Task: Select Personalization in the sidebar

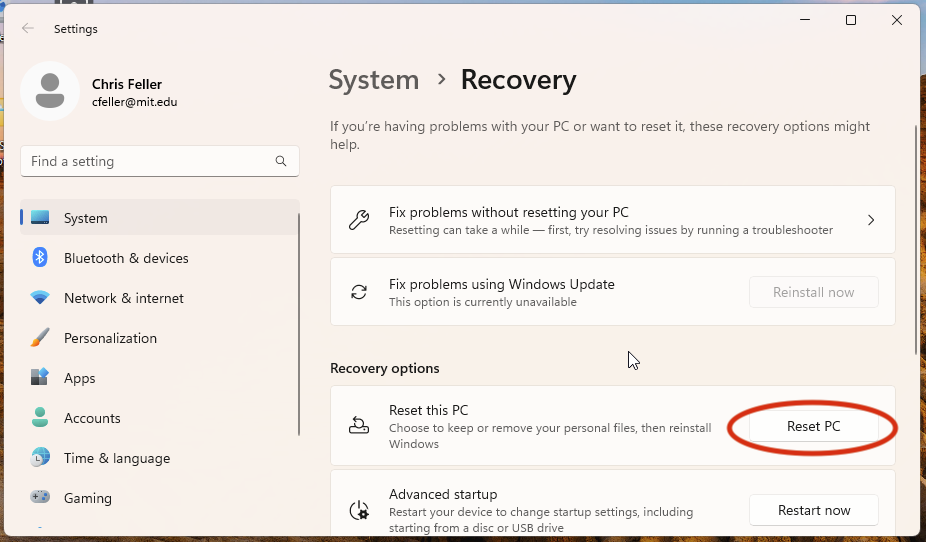Action: (159, 338)
